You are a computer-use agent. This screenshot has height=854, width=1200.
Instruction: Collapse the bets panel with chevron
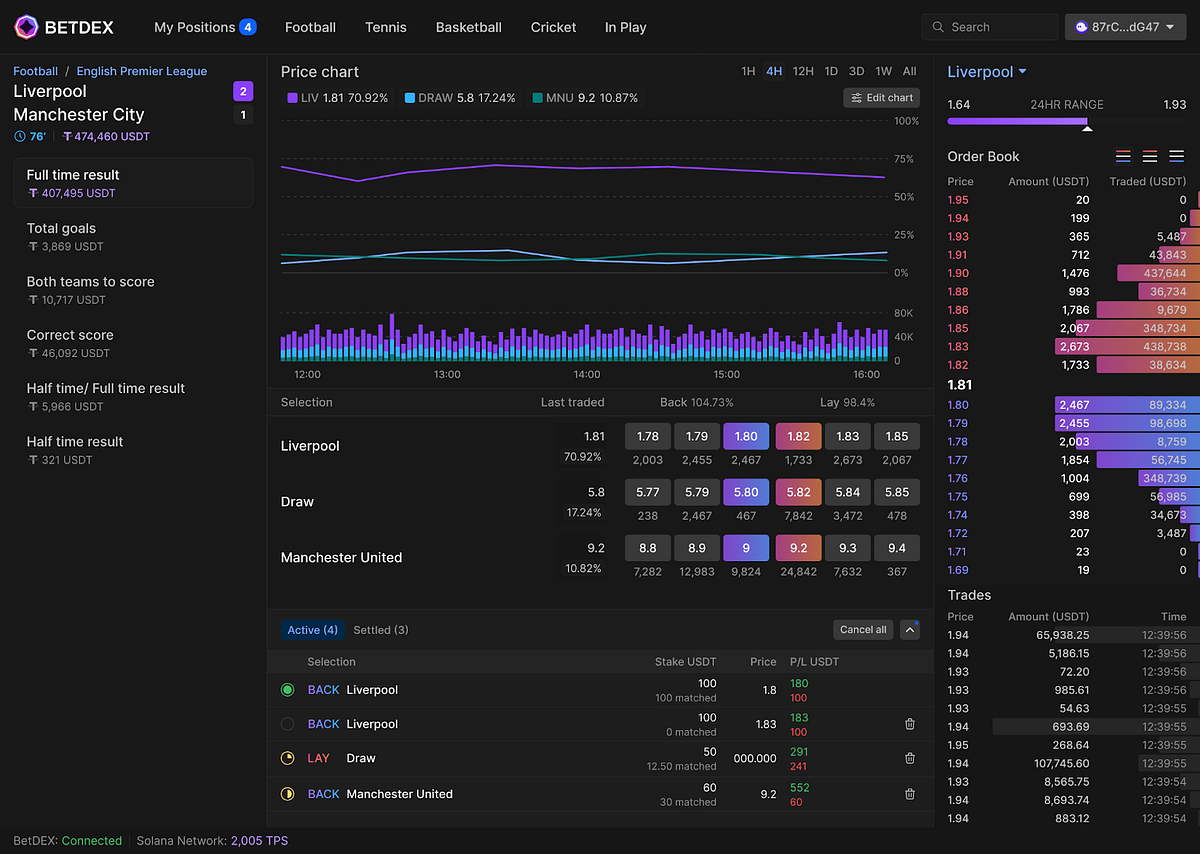(910, 630)
